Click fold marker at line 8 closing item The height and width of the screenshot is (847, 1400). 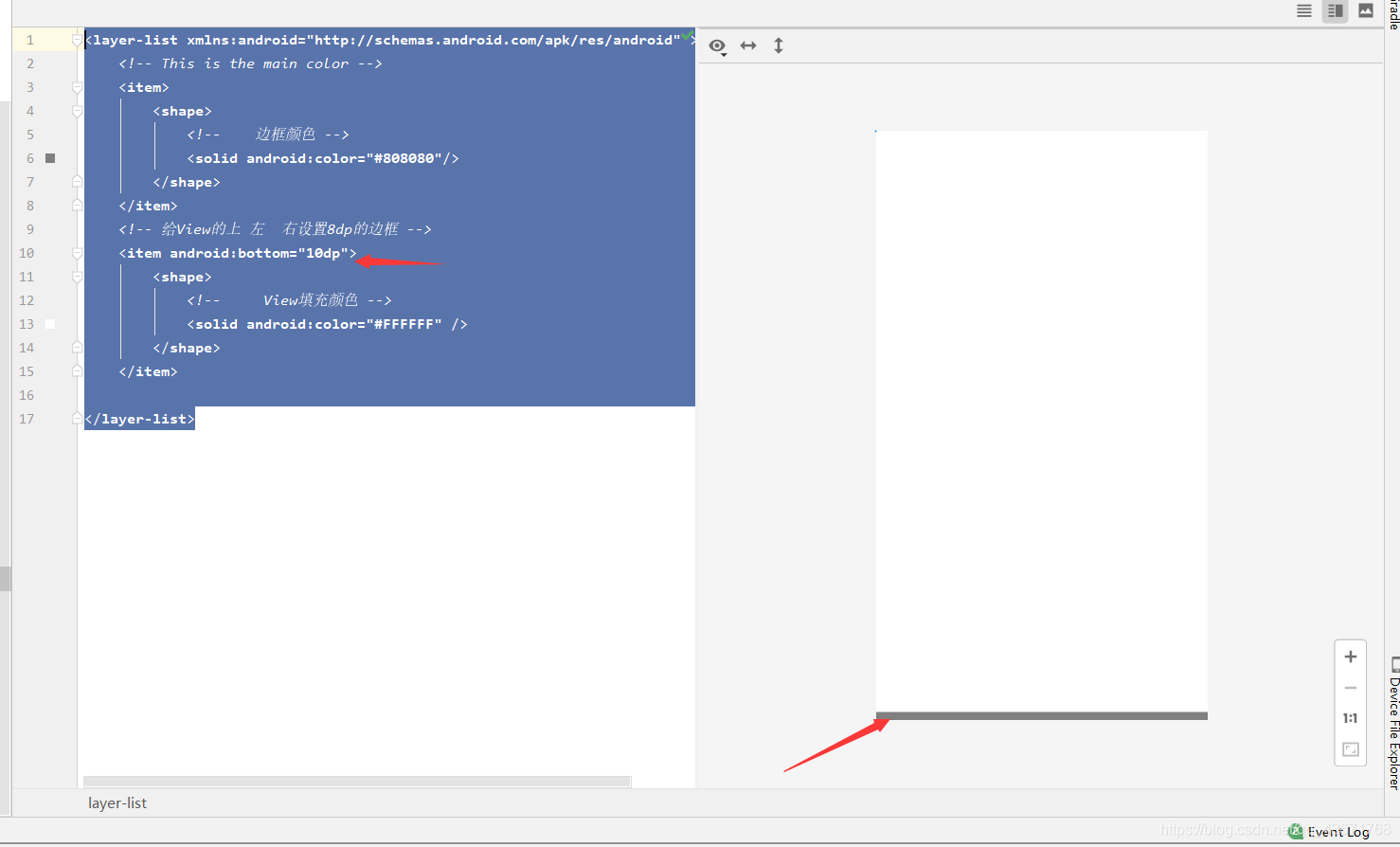coord(78,206)
